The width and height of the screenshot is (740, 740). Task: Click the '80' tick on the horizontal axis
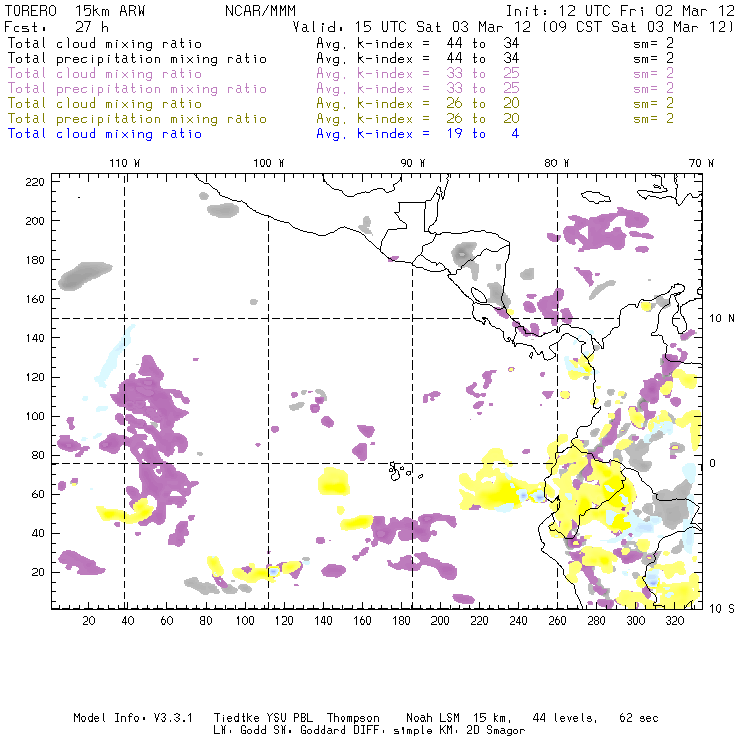coord(206,621)
